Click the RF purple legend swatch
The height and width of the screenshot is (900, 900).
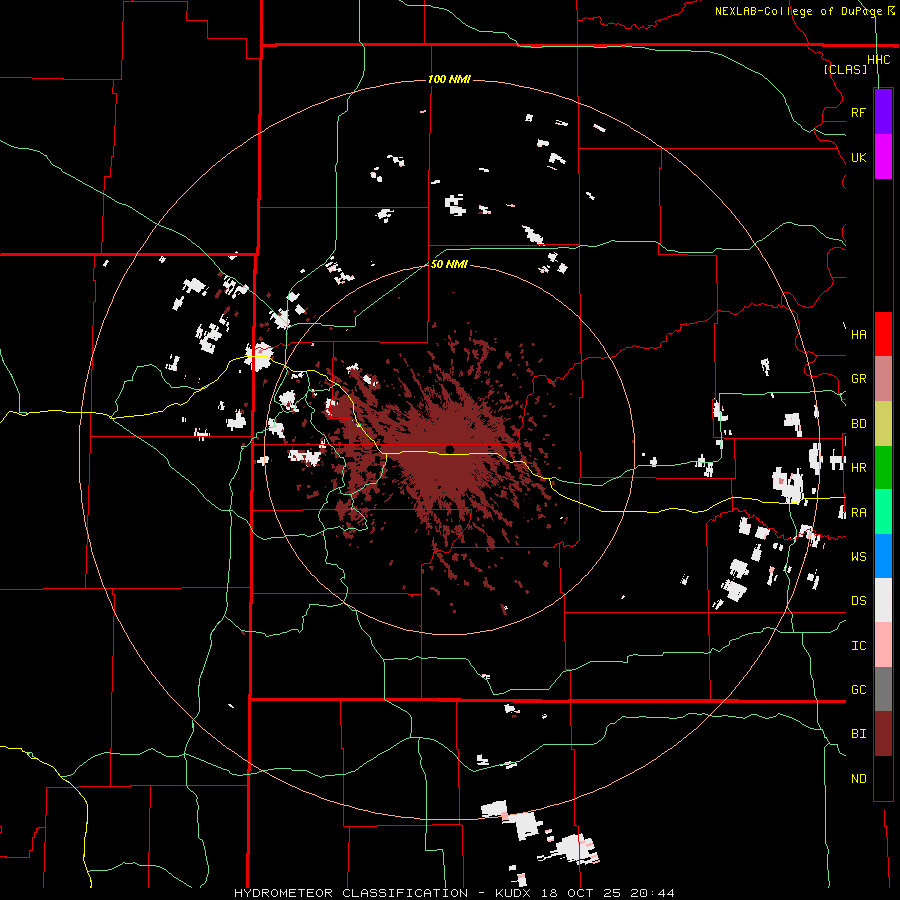coord(883,112)
